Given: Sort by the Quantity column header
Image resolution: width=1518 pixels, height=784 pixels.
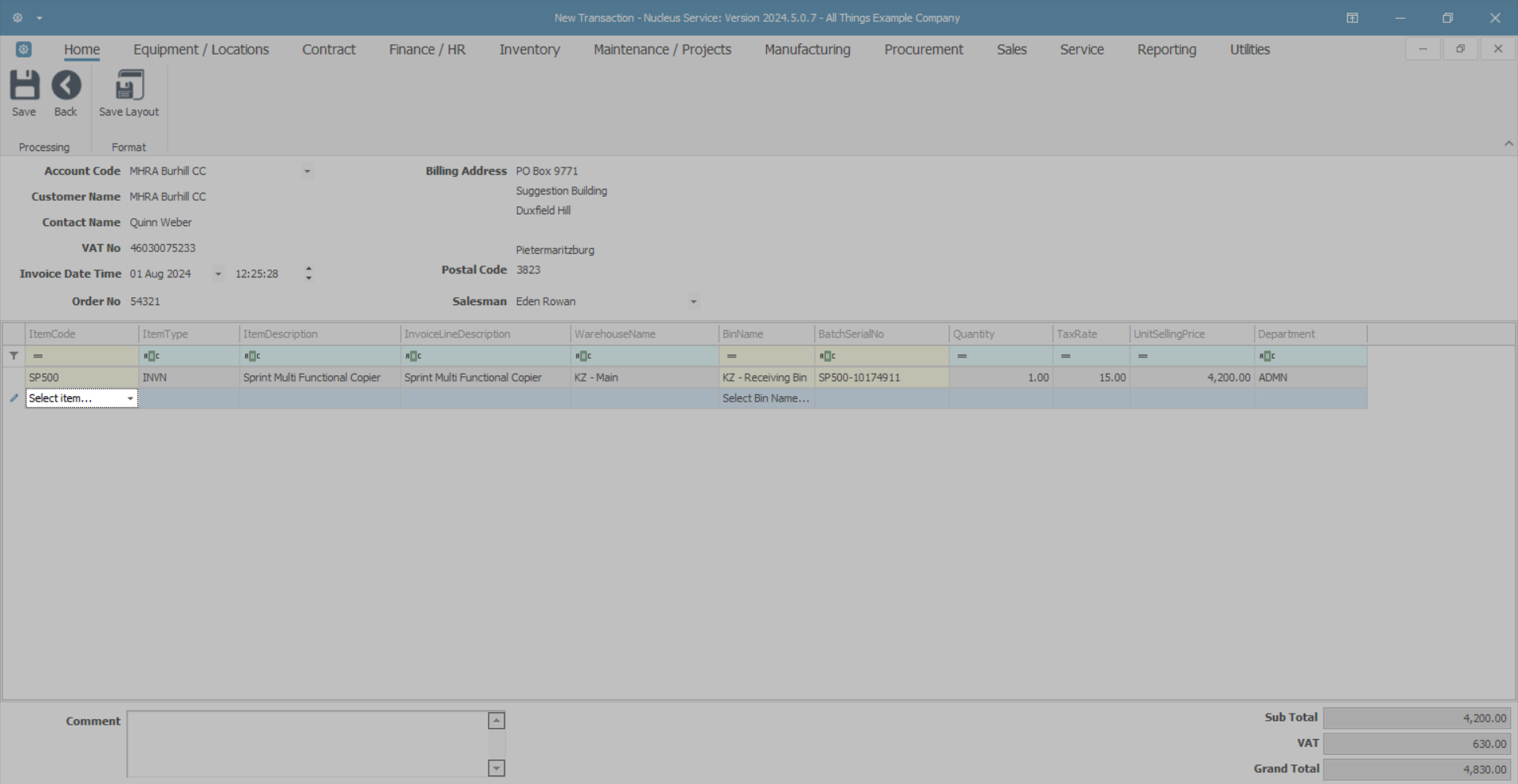Looking at the screenshot, I should [x=1001, y=334].
